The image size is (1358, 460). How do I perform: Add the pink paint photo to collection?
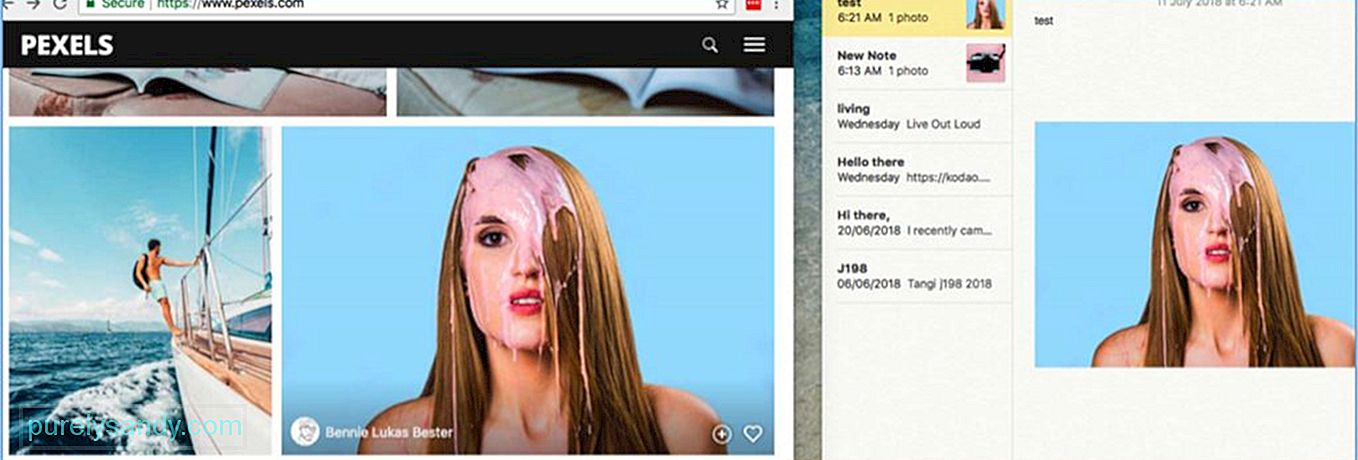pos(721,434)
